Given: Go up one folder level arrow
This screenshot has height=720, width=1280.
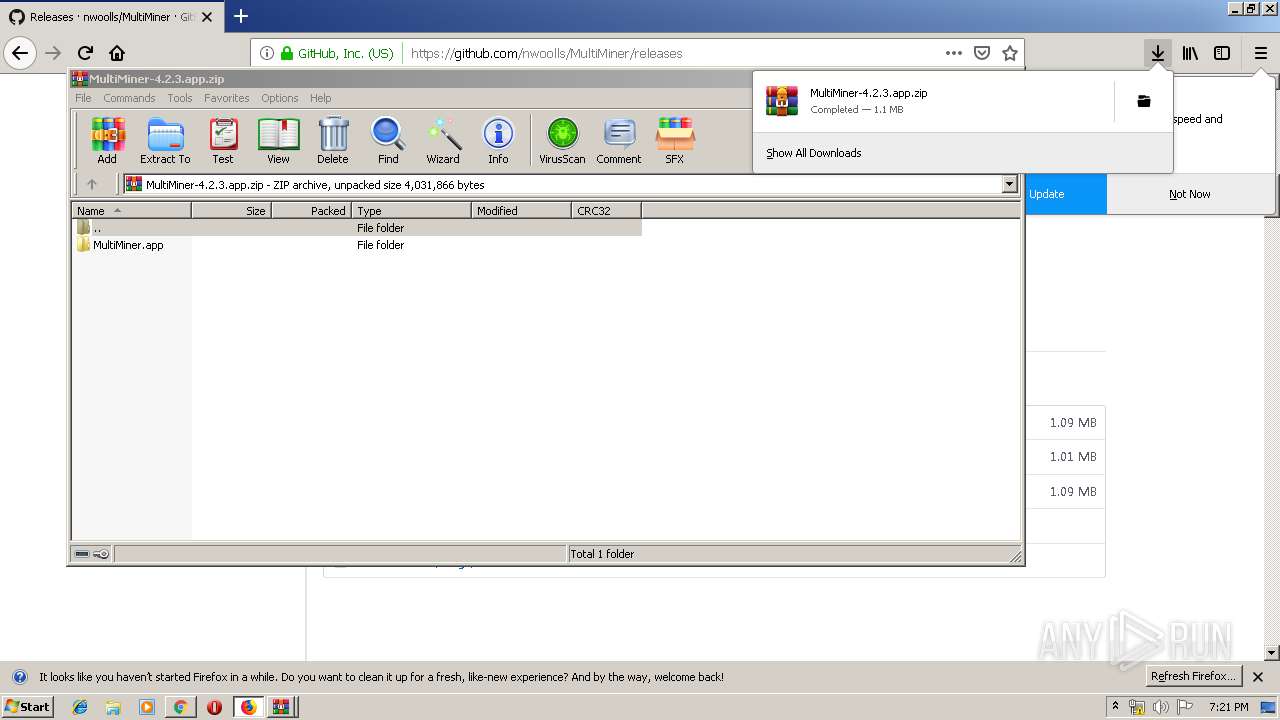Looking at the screenshot, I should 92,184.
